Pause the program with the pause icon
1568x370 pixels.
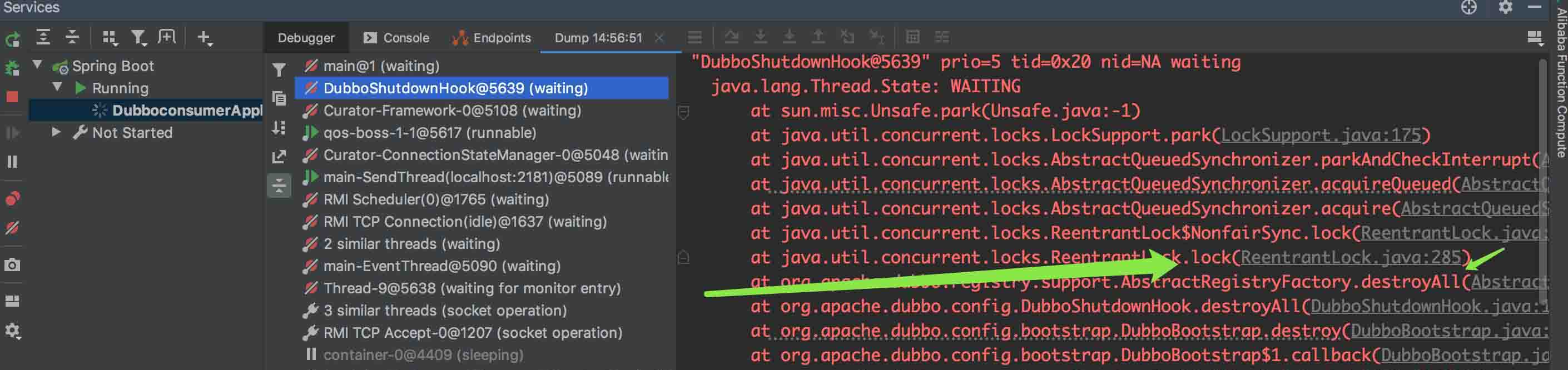12,162
